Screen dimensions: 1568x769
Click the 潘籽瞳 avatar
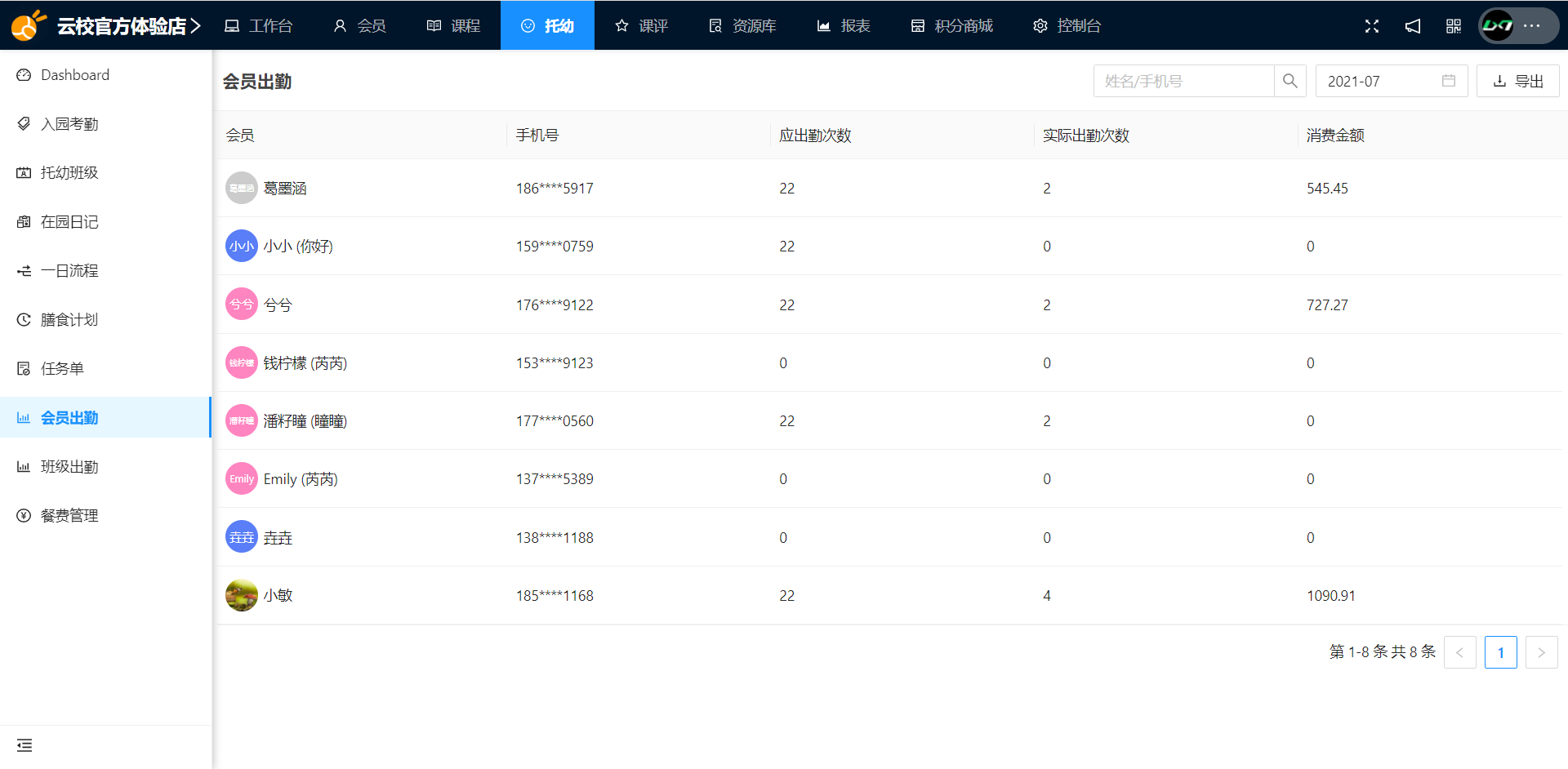click(242, 420)
